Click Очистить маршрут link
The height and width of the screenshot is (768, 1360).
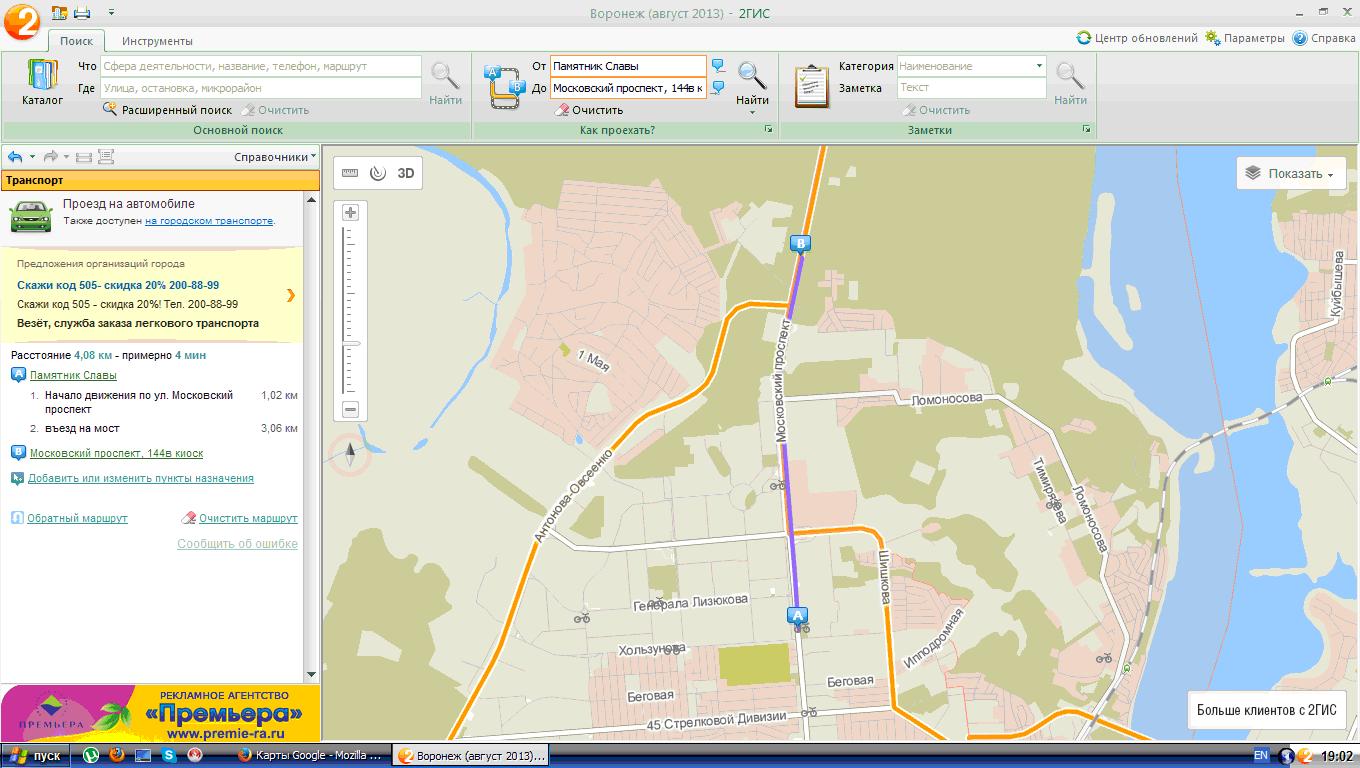[x=248, y=518]
